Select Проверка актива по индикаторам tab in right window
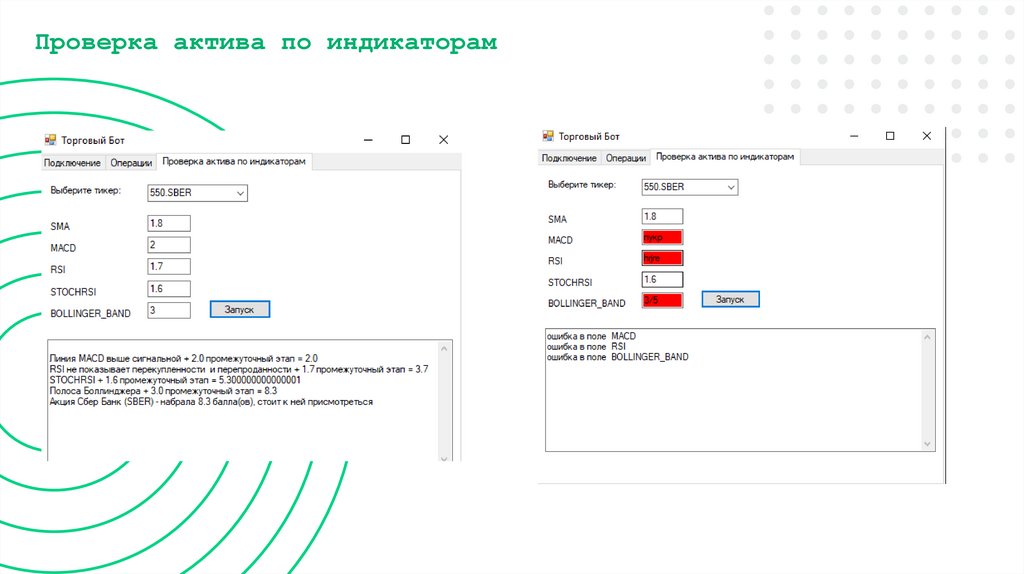Image resolution: width=1024 pixels, height=574 pixels. point(725,157)
